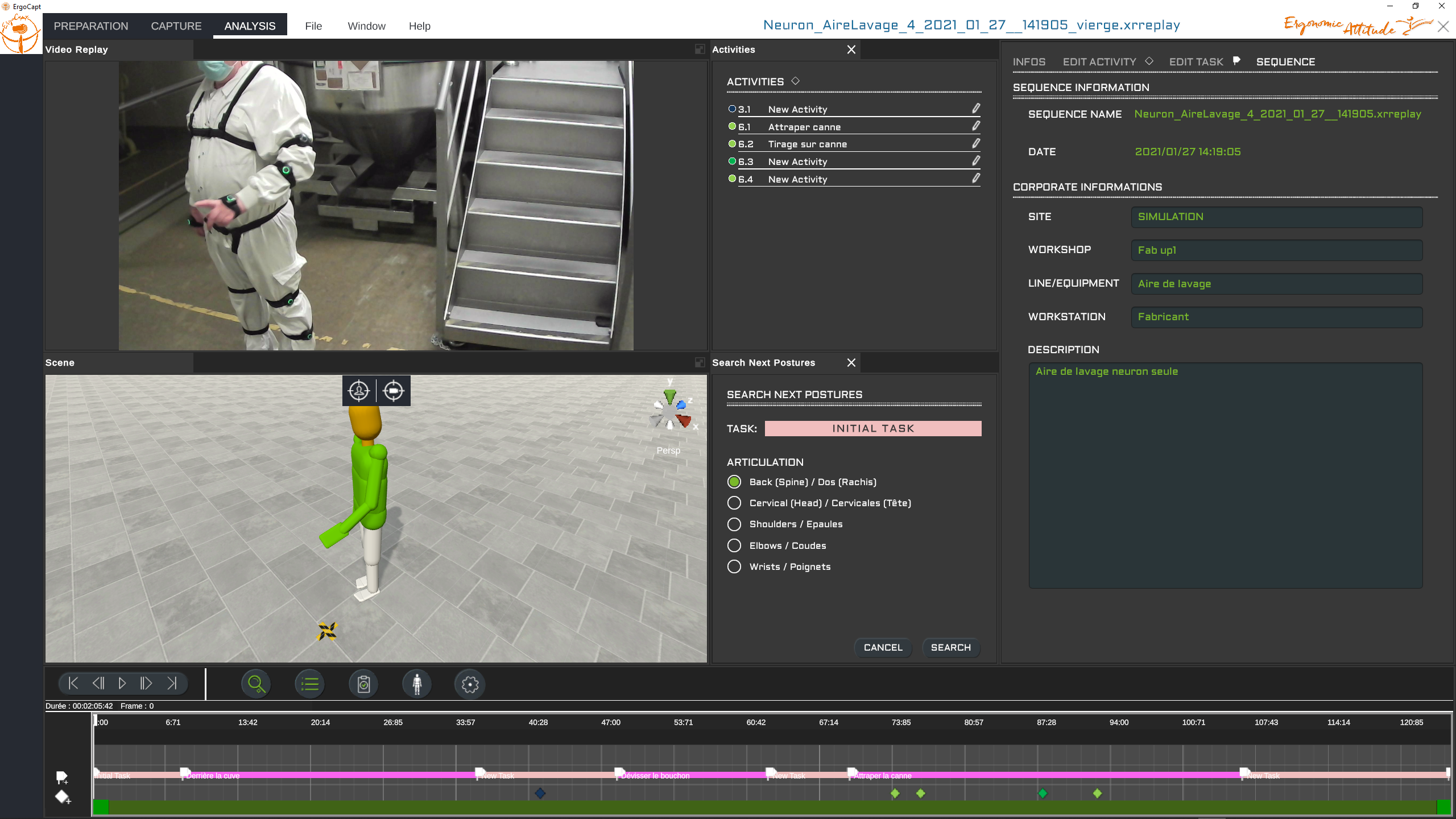Open the green magnifier search posture tool
The image size is (1456, 819).
click(x=256, y=684)
